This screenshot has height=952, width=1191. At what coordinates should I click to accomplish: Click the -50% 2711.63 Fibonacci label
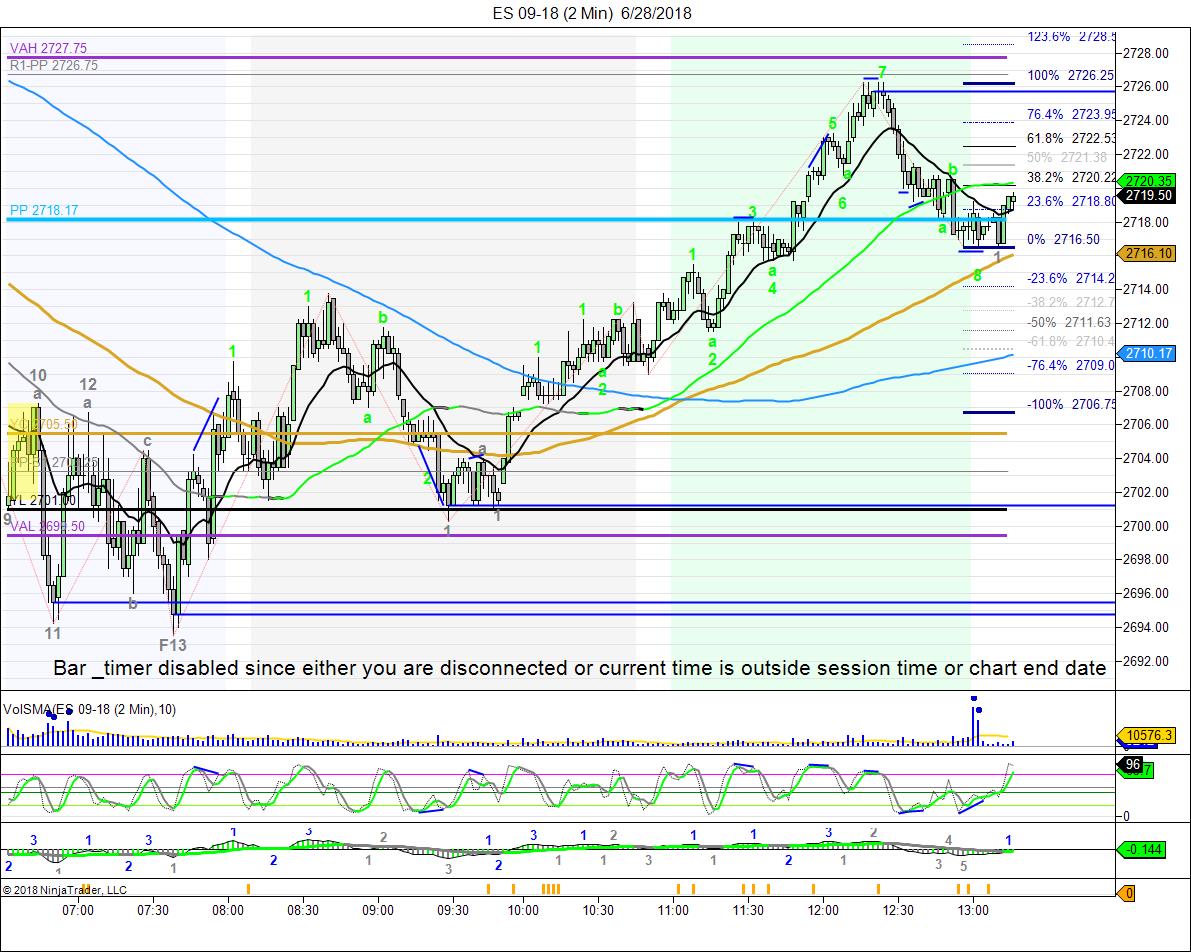tap(1069, 322)
